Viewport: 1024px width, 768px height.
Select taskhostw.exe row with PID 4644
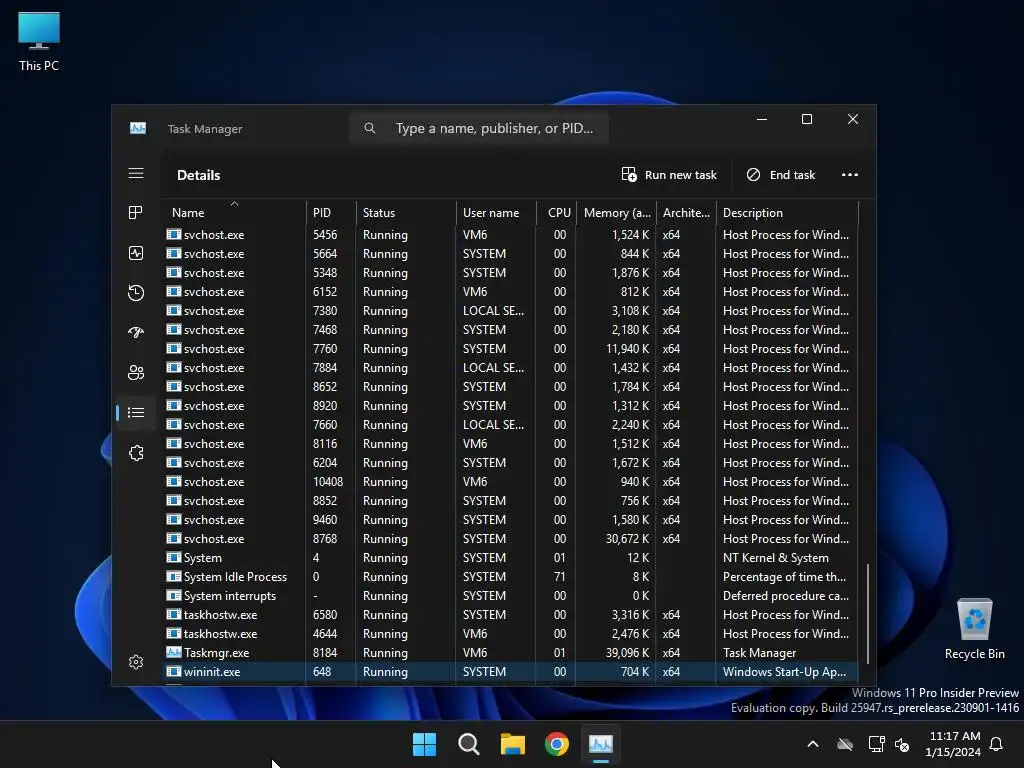point(510,633)
